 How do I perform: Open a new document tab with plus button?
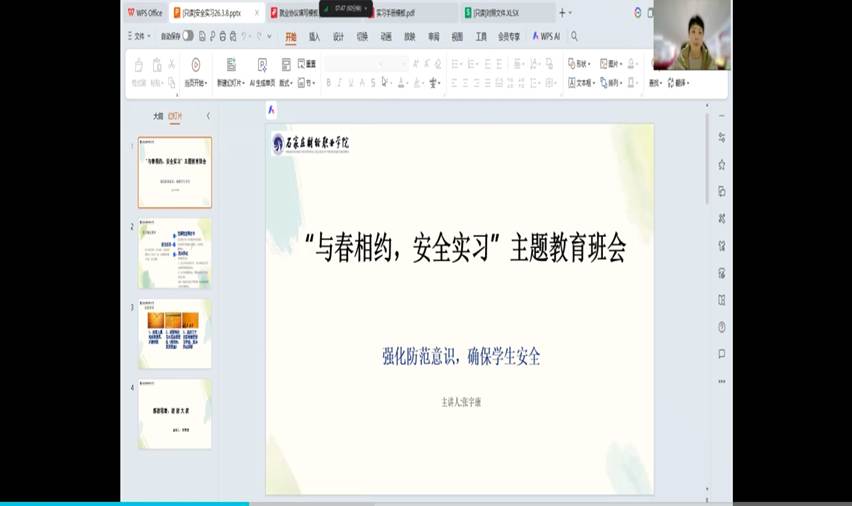coord(562,13)
